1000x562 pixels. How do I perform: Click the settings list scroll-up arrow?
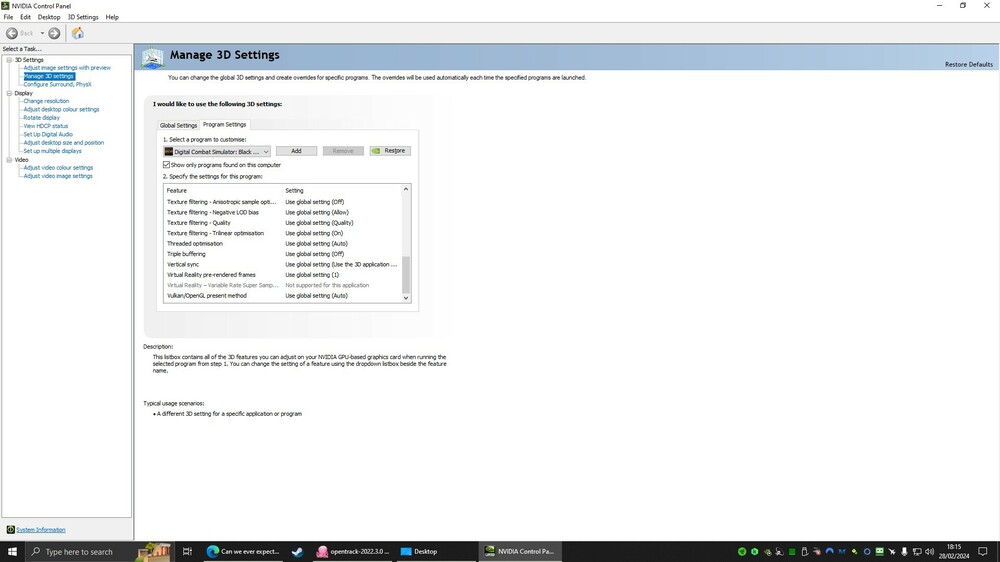point(406,189)
